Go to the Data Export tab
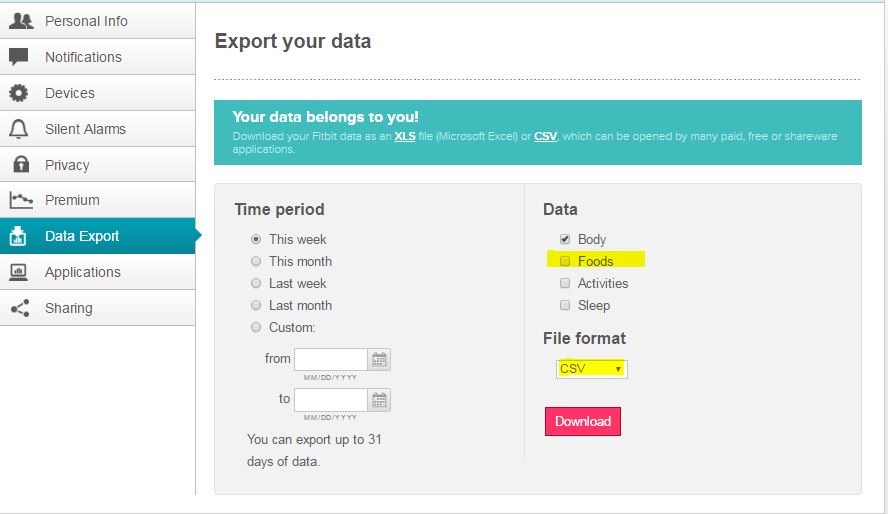Viewport: 888px width, 514px height. pyautogui.click(x=82, y=236)
